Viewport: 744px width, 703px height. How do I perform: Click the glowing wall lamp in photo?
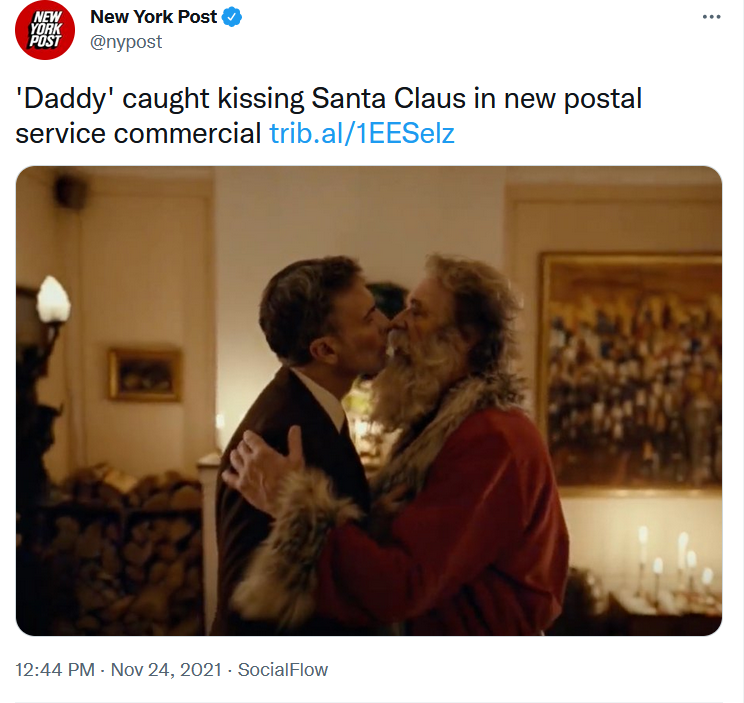coord(53,300)
